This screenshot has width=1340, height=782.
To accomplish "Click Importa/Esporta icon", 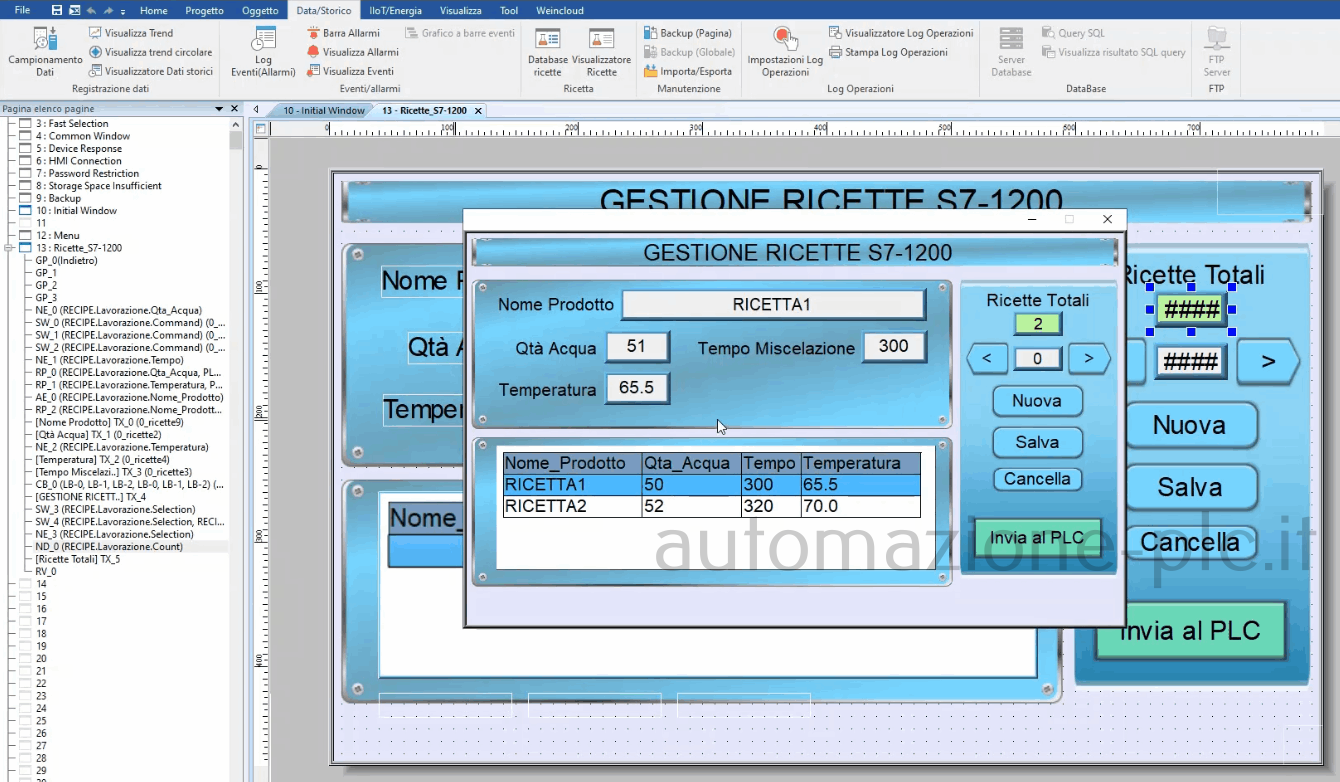I will point(650,71).
